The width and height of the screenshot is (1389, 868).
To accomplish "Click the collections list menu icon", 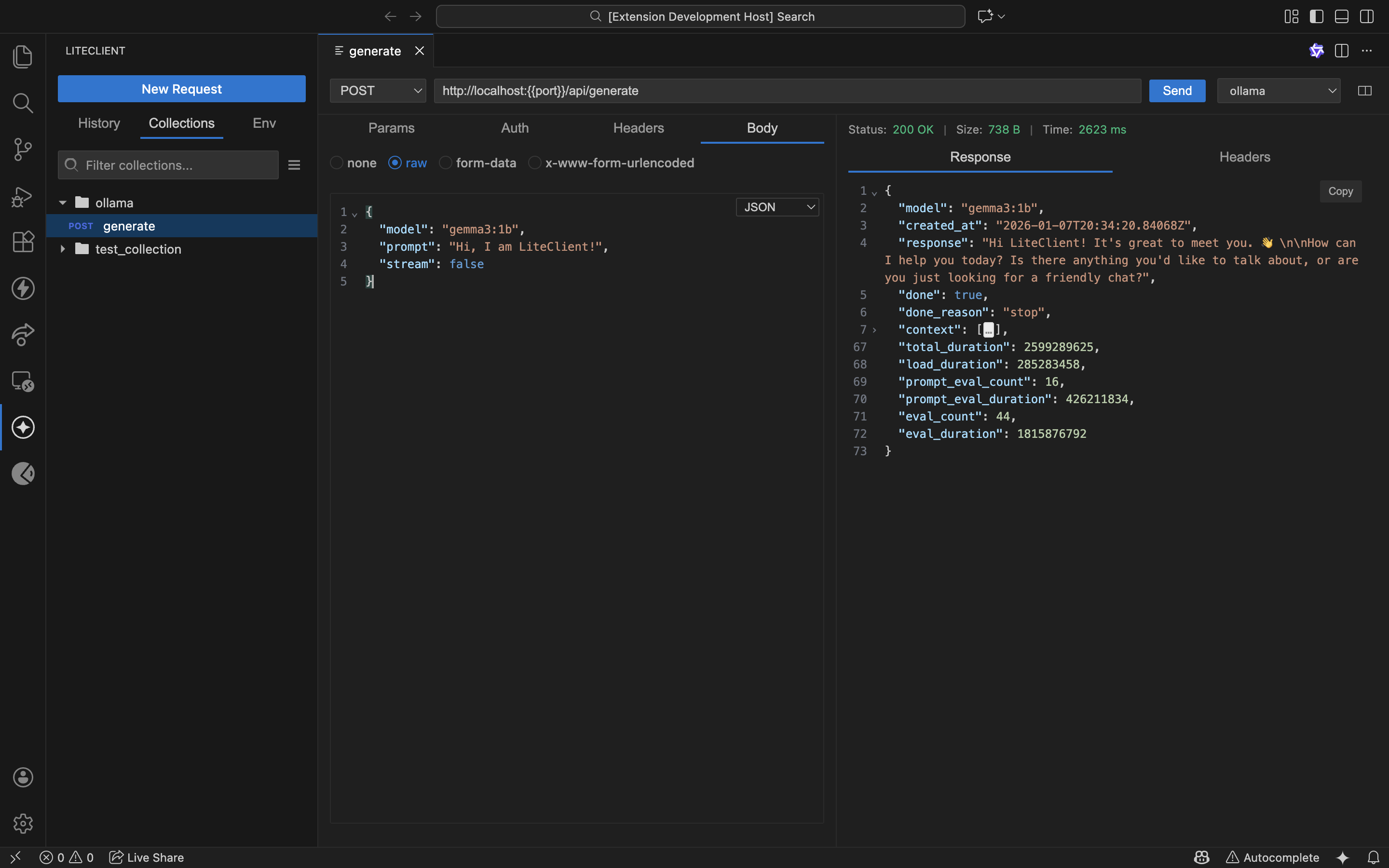I will [x=294, y=165].
